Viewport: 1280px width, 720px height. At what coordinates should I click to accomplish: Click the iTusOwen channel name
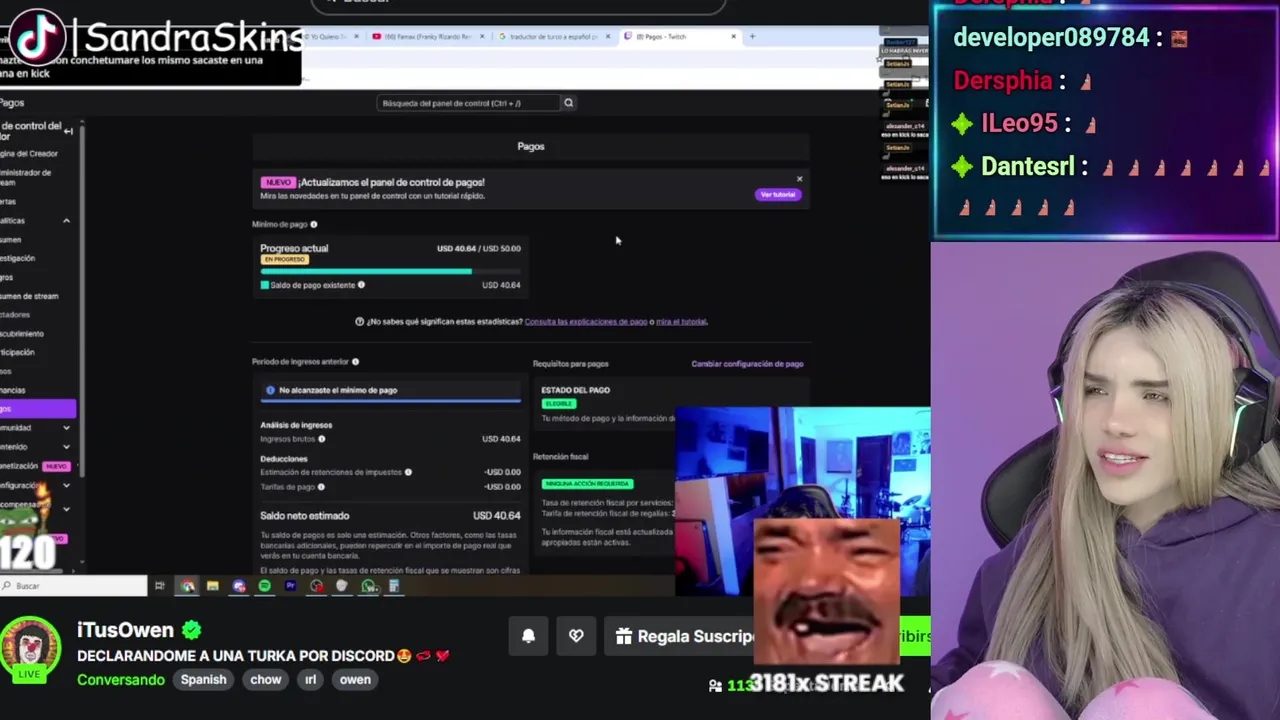[126, 630]
